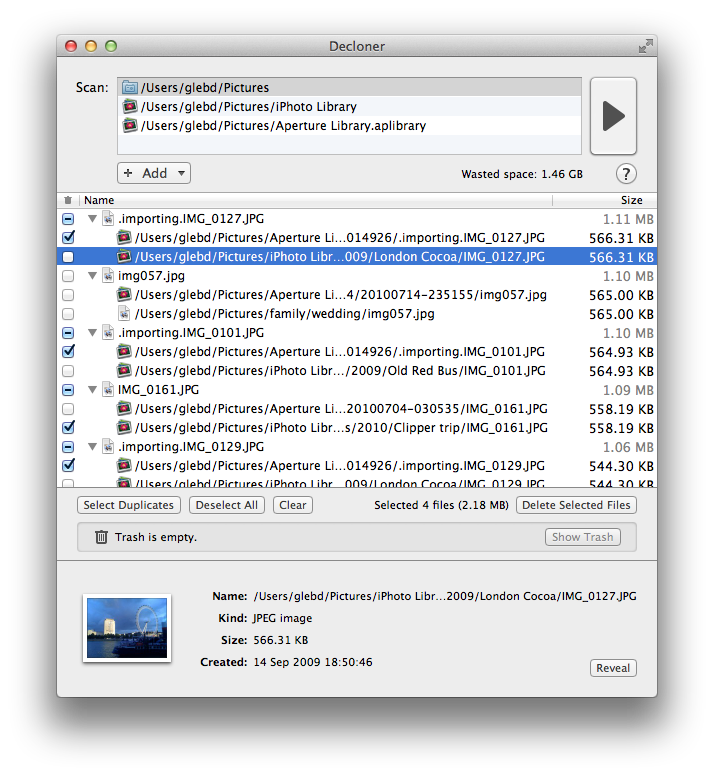Image resolution: width=714 pixels, height=776 pixels.
Task: Select the Aperture Library.aplibrary scan entry
Action: click(x=349, y=125)
